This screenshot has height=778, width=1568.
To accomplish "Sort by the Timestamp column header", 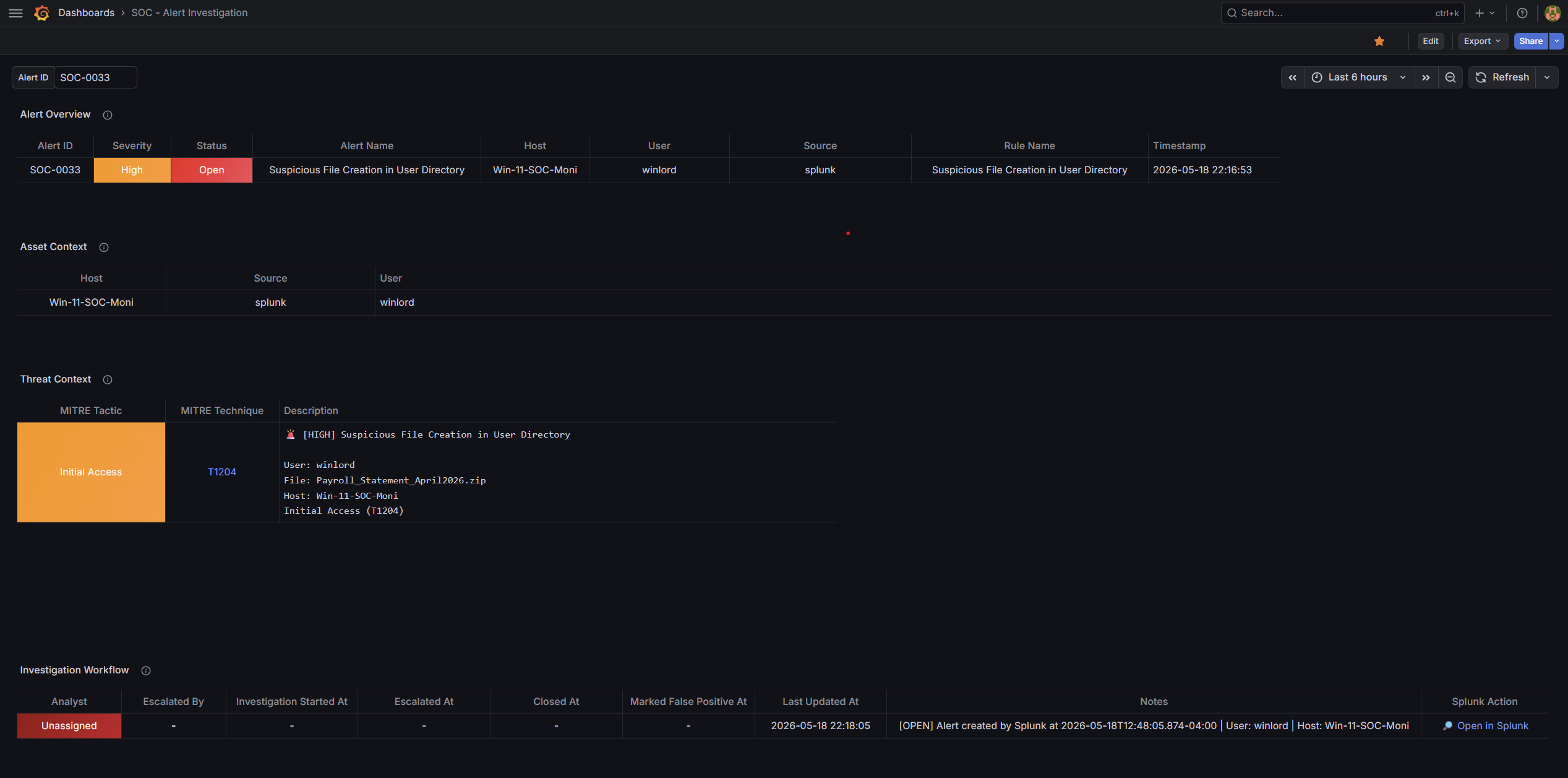I will point(1179,146).
